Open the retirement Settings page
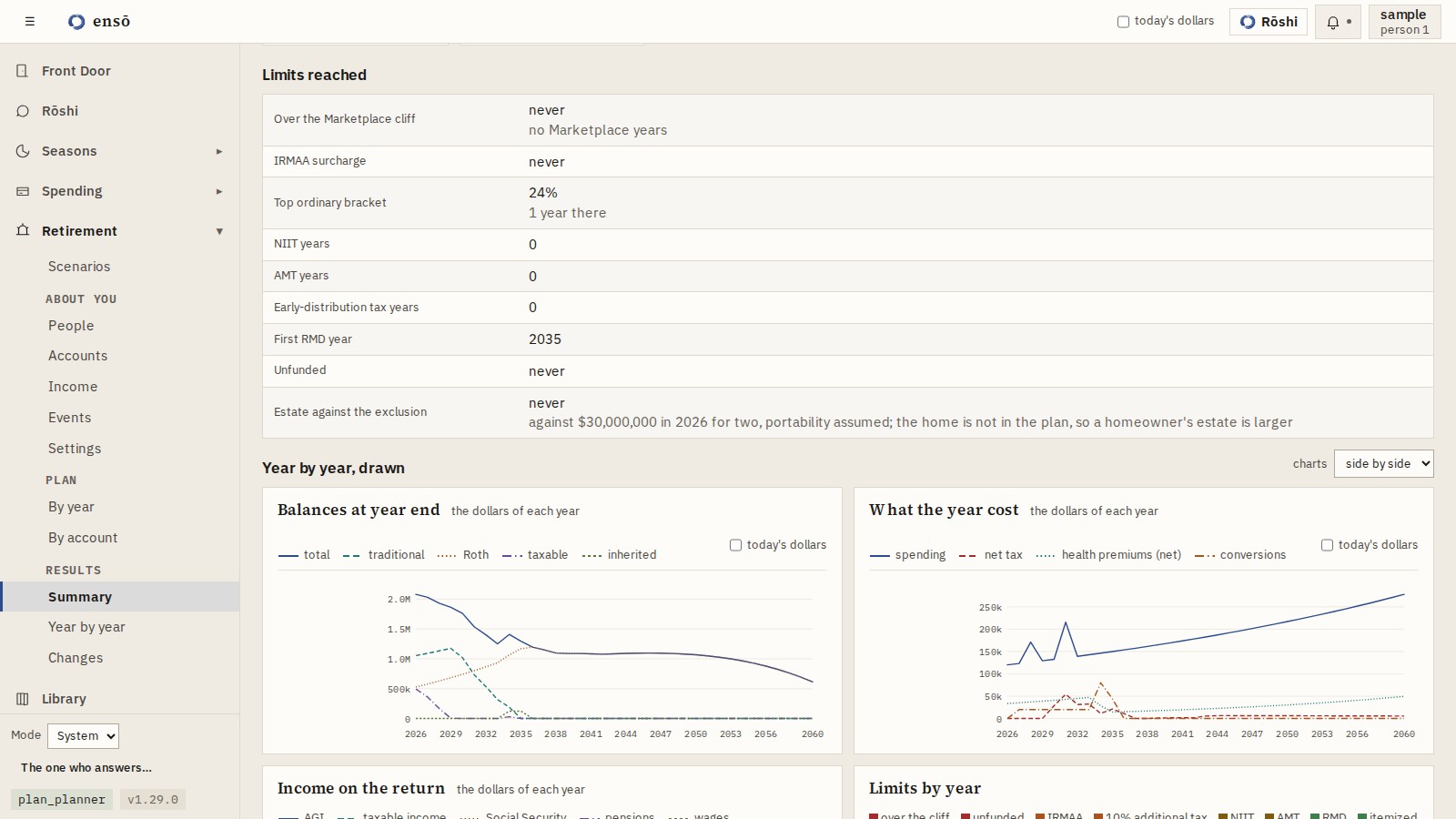The height and width of the screenshot is (819, 1456). 75,449
